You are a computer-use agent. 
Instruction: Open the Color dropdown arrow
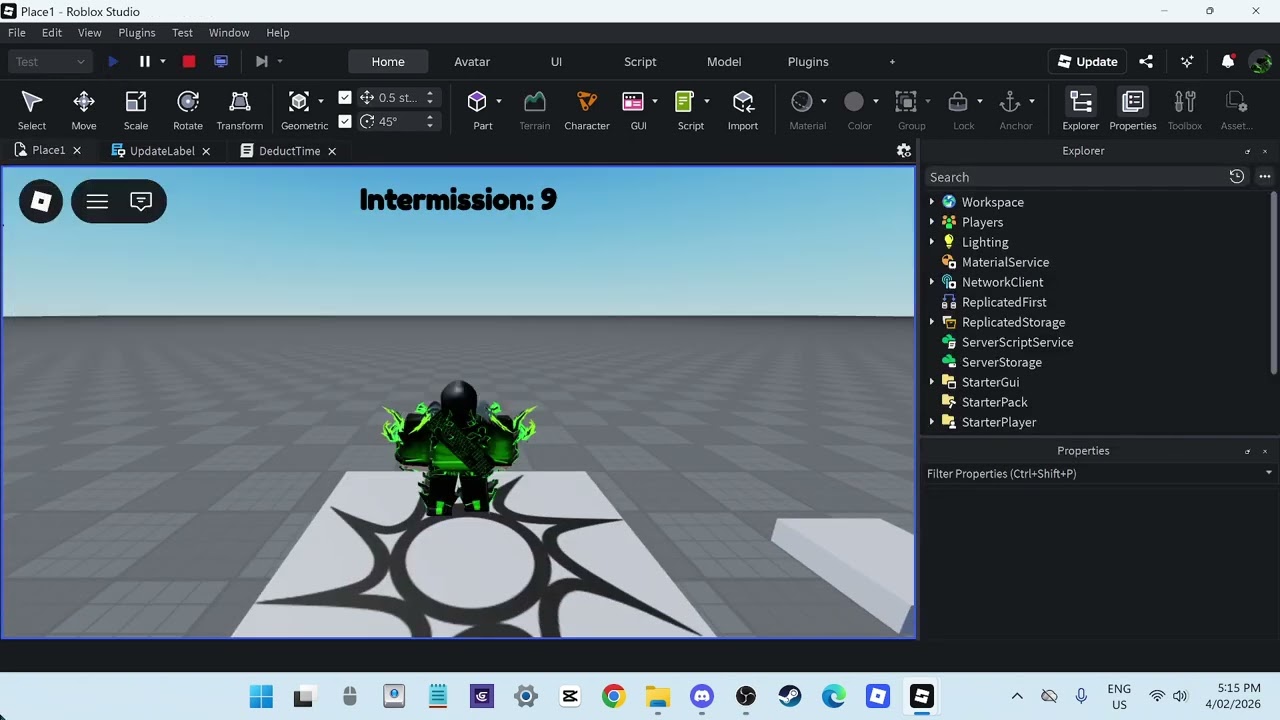click(875, 101)
